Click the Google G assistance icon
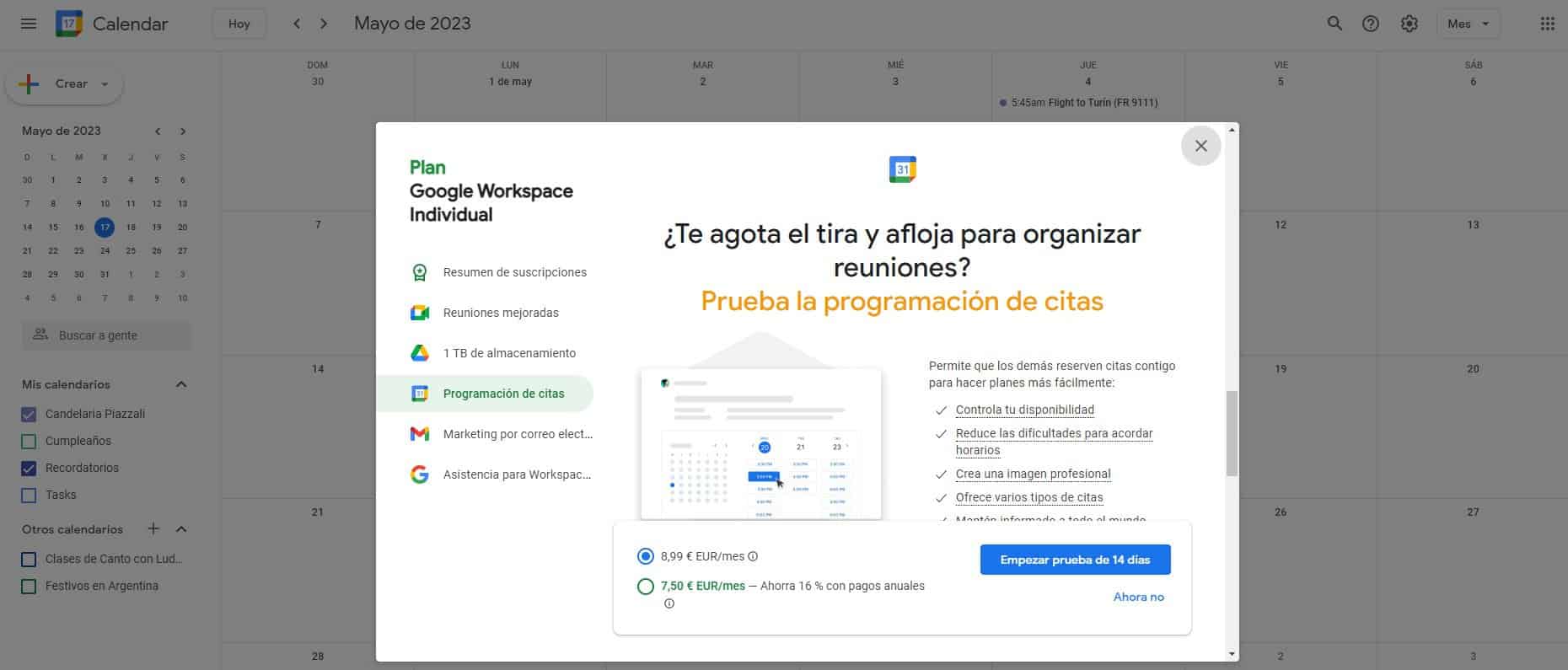This screenshot has height=670, width=1568. [x=419, y=474]
